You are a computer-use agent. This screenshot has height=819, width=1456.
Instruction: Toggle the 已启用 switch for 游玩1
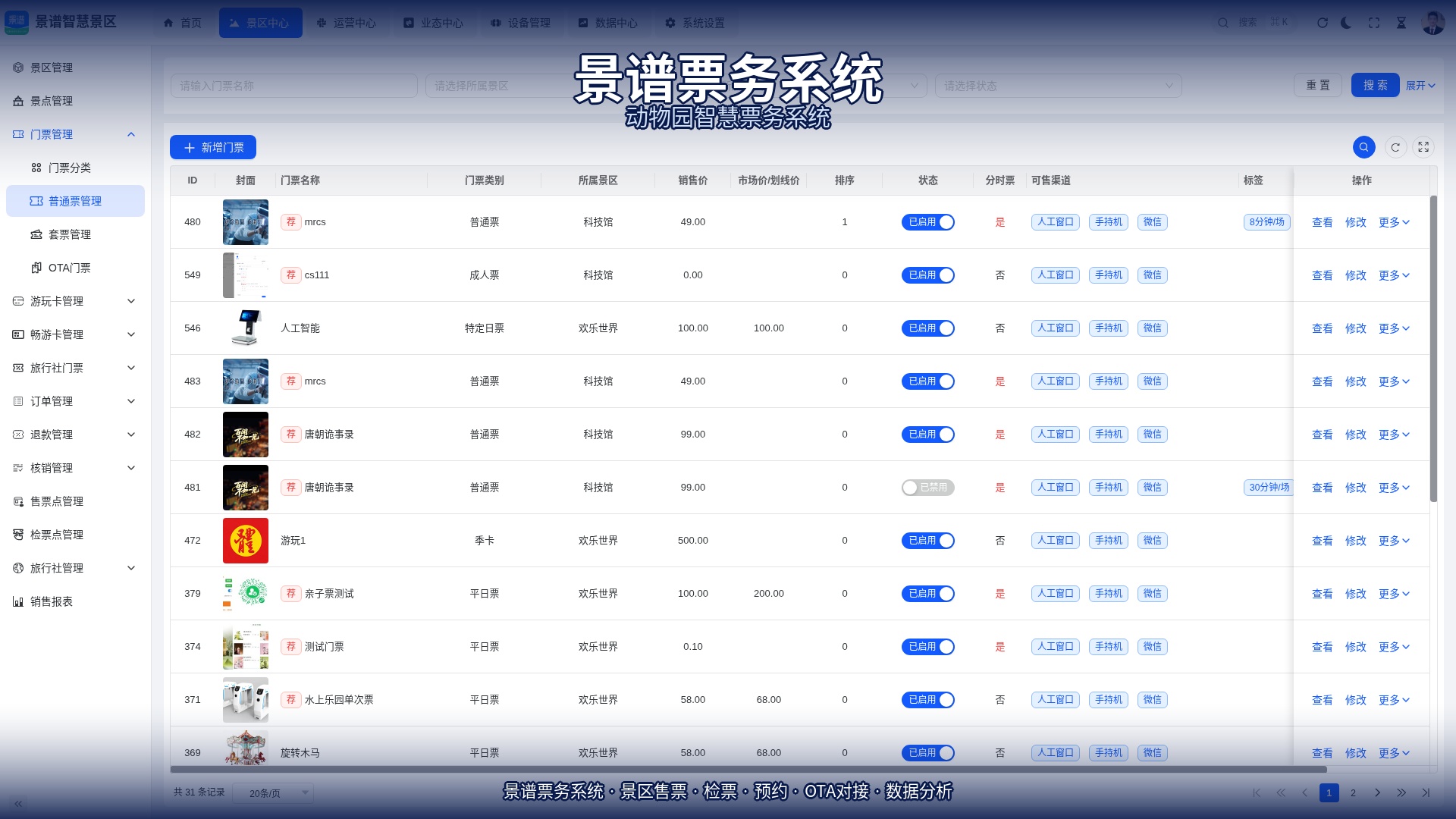pyautogui.click(x=928, y=541)
